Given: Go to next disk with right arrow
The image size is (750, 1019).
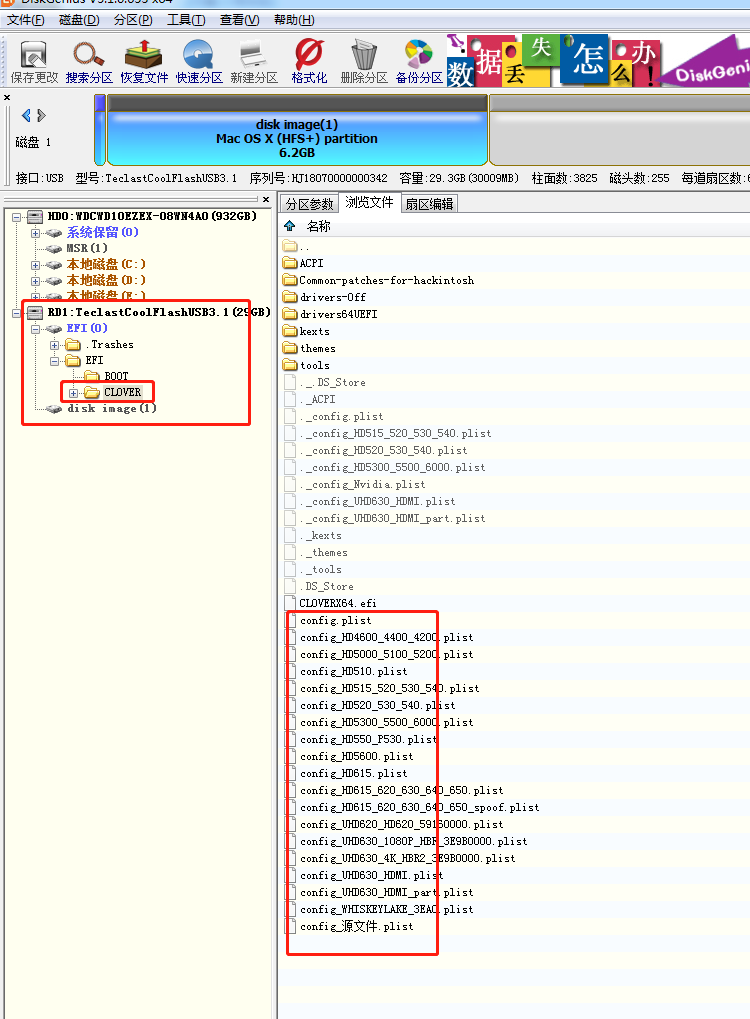Looking at the screenshot, I should [x=42, y=116].
